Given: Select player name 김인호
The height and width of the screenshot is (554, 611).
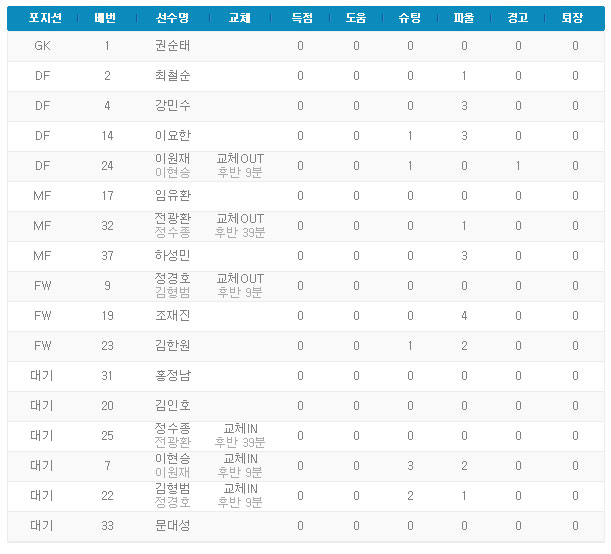Looking at the screenshot, I should coord(172,406).
